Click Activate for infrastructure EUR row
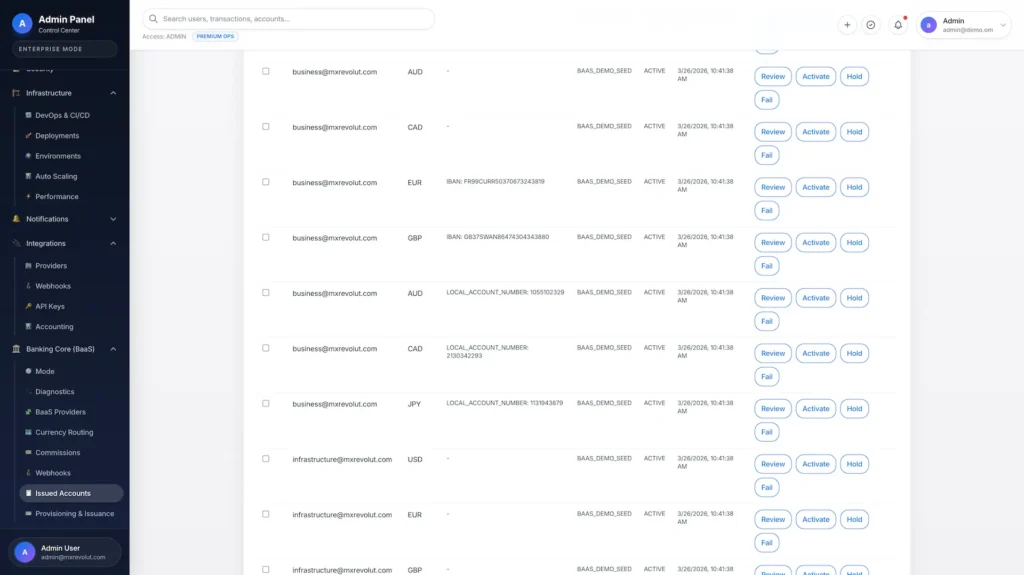The image size is (1024, 575). pos(816,519)
